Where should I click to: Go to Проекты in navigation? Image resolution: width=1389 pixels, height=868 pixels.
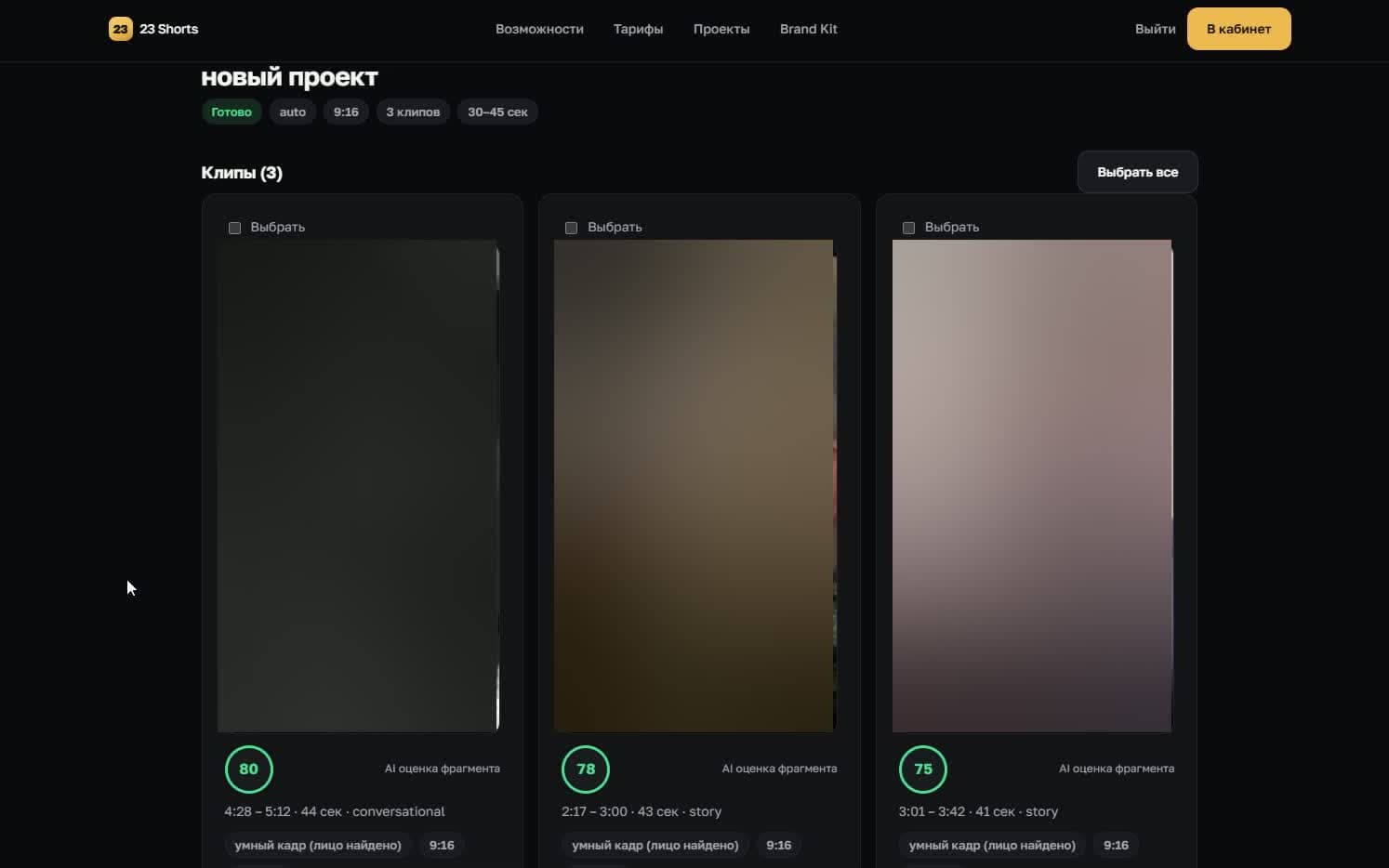pos(721,29)
